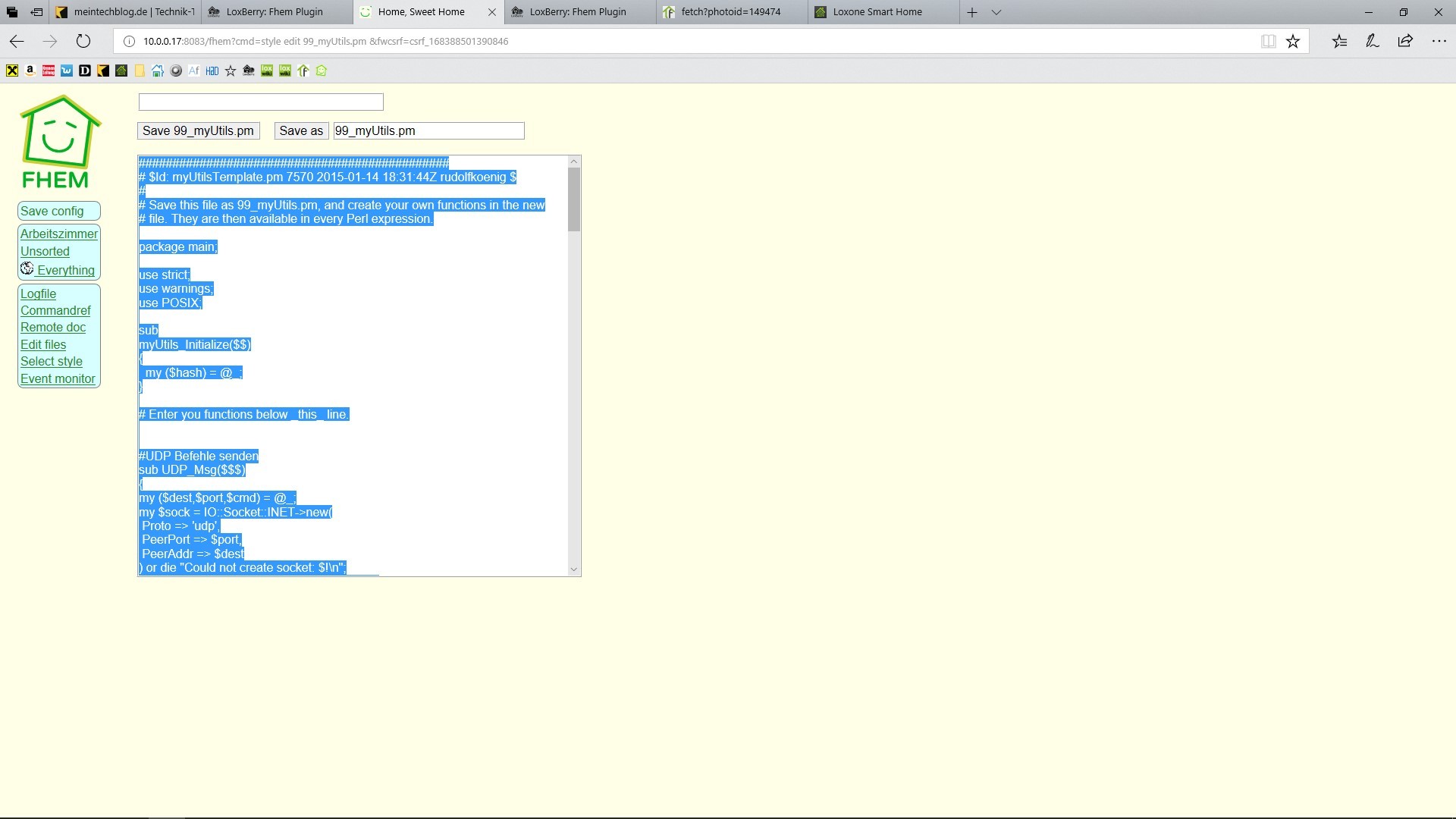Click Save 99_myUtils.pm button
The width and height of the screenshot is (1456, 819).
click(x=198, y=130)
